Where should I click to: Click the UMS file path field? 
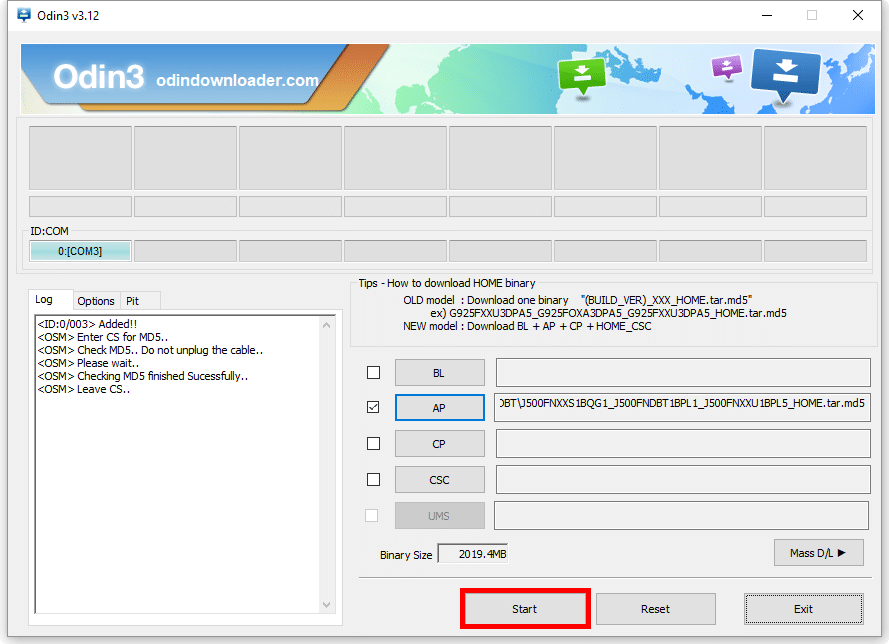(x=681, y=515)
